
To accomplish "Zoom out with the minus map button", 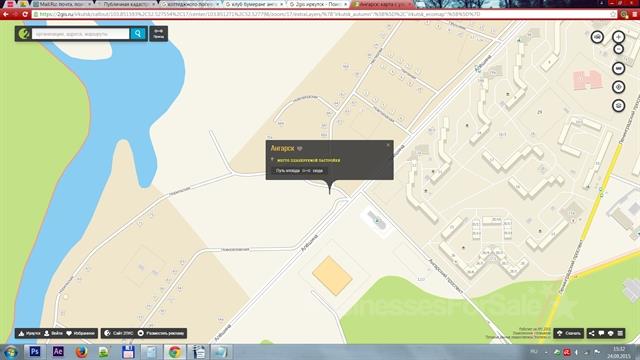I will pos(618,49).
